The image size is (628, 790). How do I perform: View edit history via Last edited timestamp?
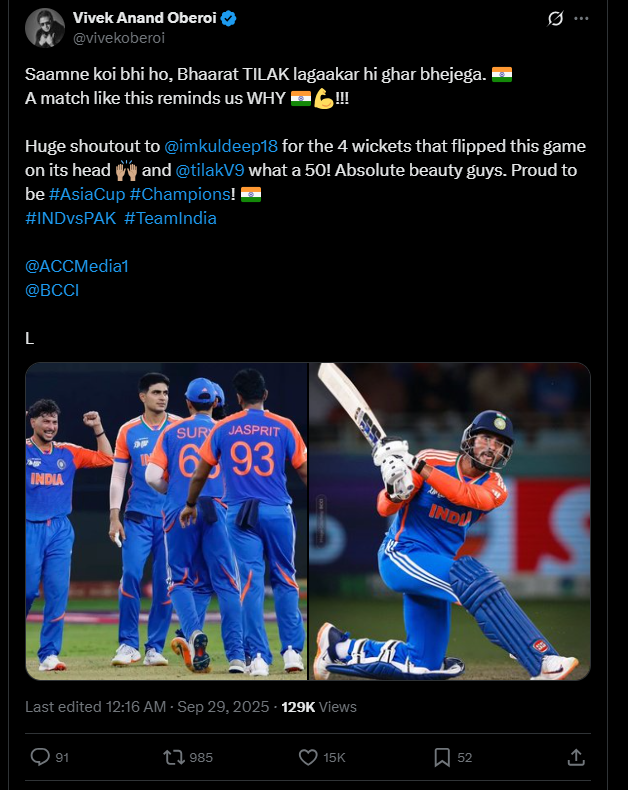96,707
